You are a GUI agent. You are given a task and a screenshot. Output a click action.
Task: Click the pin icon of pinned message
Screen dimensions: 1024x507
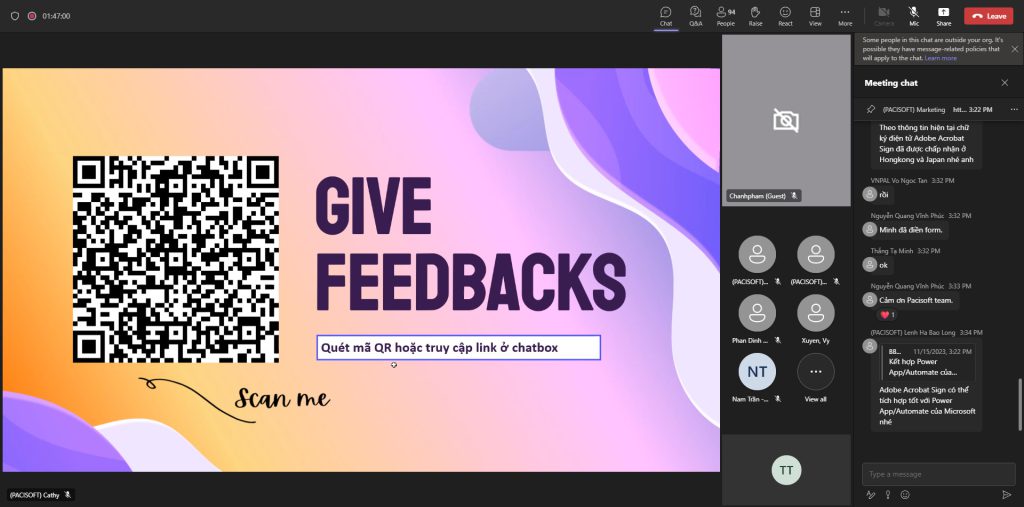pyautogui.click(x=871, y=110)
